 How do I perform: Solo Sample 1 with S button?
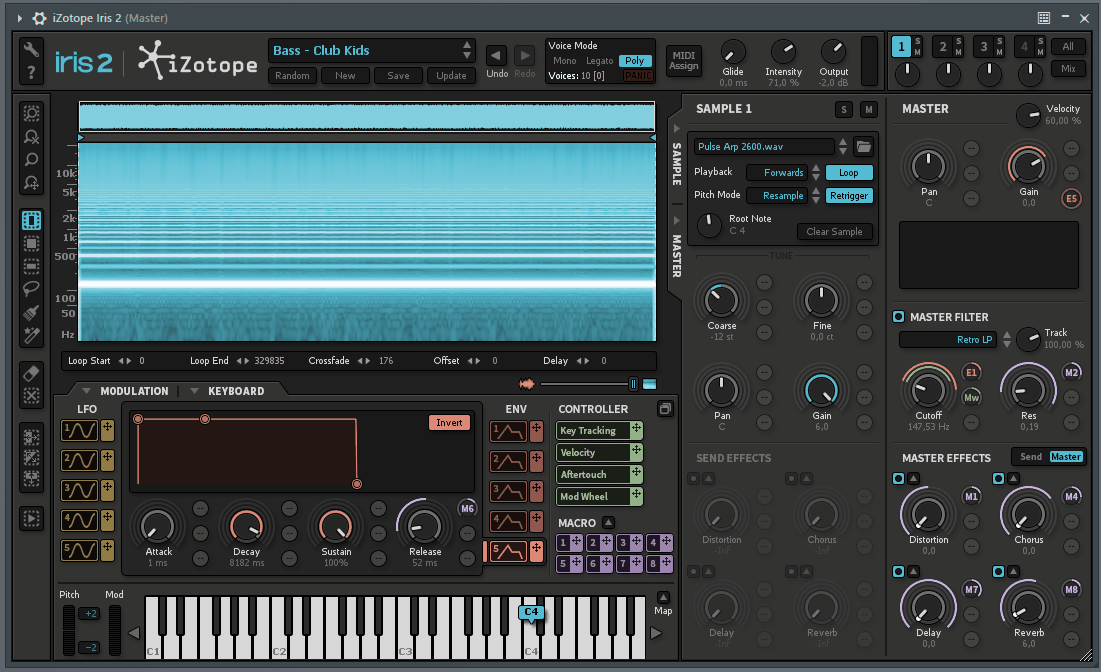point(844,110)
